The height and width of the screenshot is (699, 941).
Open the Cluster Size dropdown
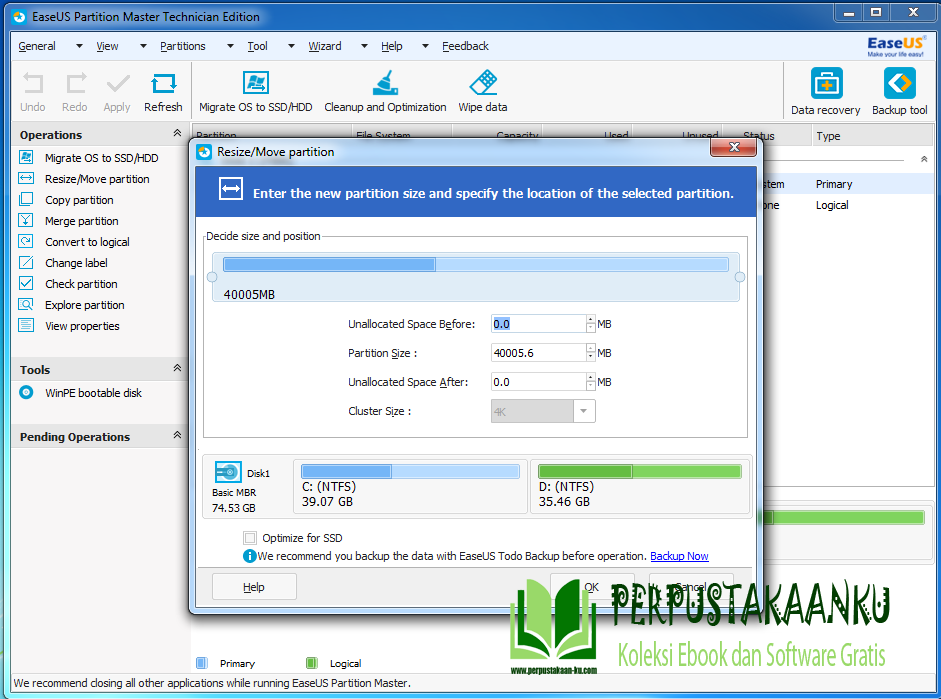(x=584, y=412)
